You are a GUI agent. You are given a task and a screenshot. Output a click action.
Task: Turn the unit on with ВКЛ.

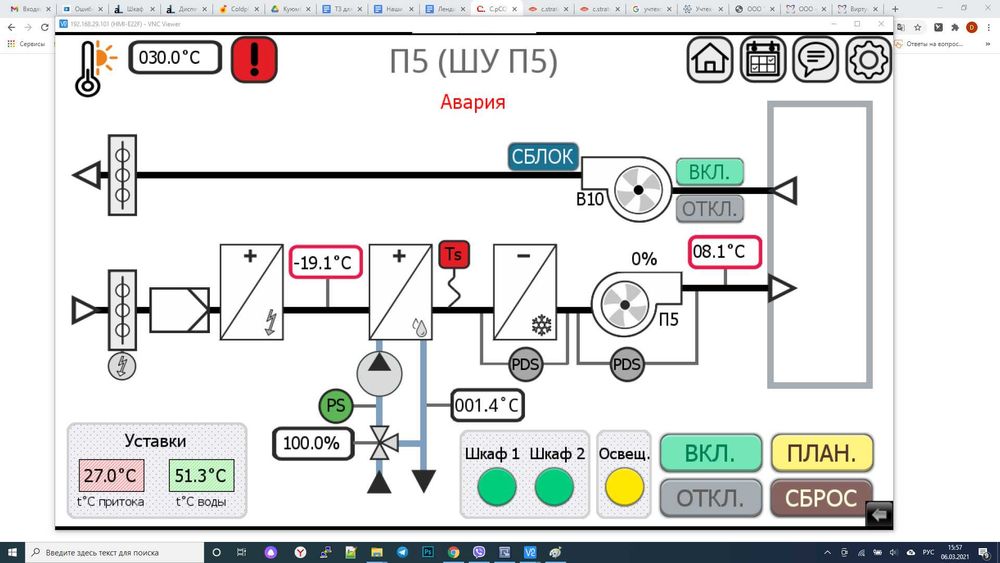pos(710,453)
